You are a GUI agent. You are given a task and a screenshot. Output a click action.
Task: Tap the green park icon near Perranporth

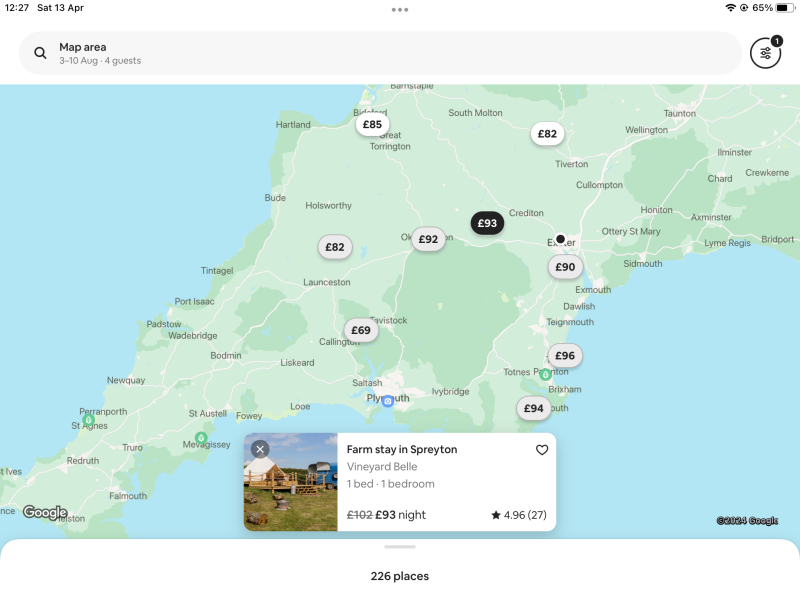pyautogui.click(x=89, y=420)
